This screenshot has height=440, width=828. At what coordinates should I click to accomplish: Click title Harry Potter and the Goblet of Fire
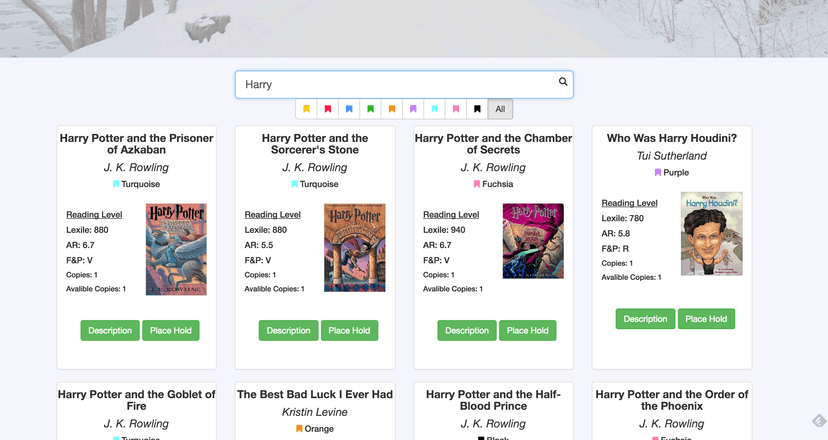click(136, 400)
